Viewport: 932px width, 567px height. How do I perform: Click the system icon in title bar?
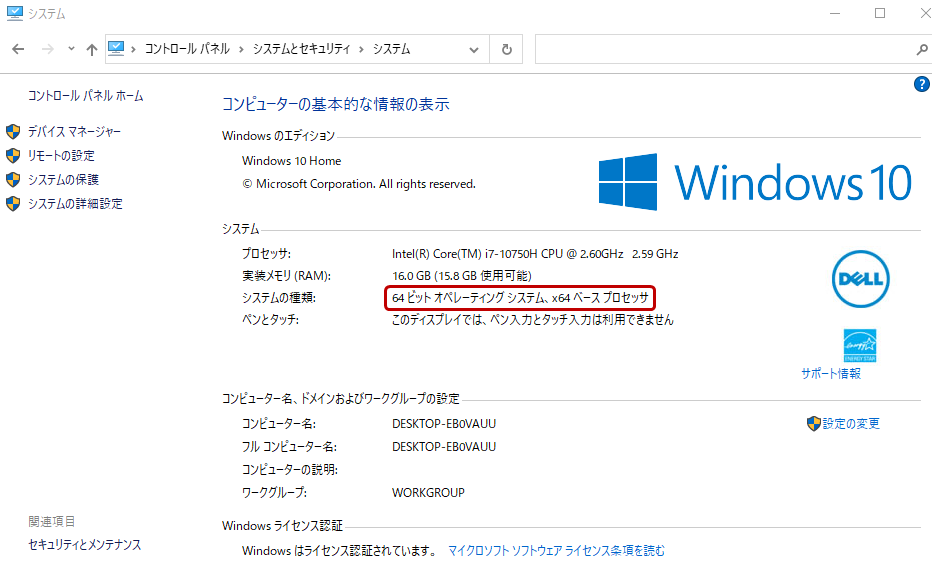14,13
